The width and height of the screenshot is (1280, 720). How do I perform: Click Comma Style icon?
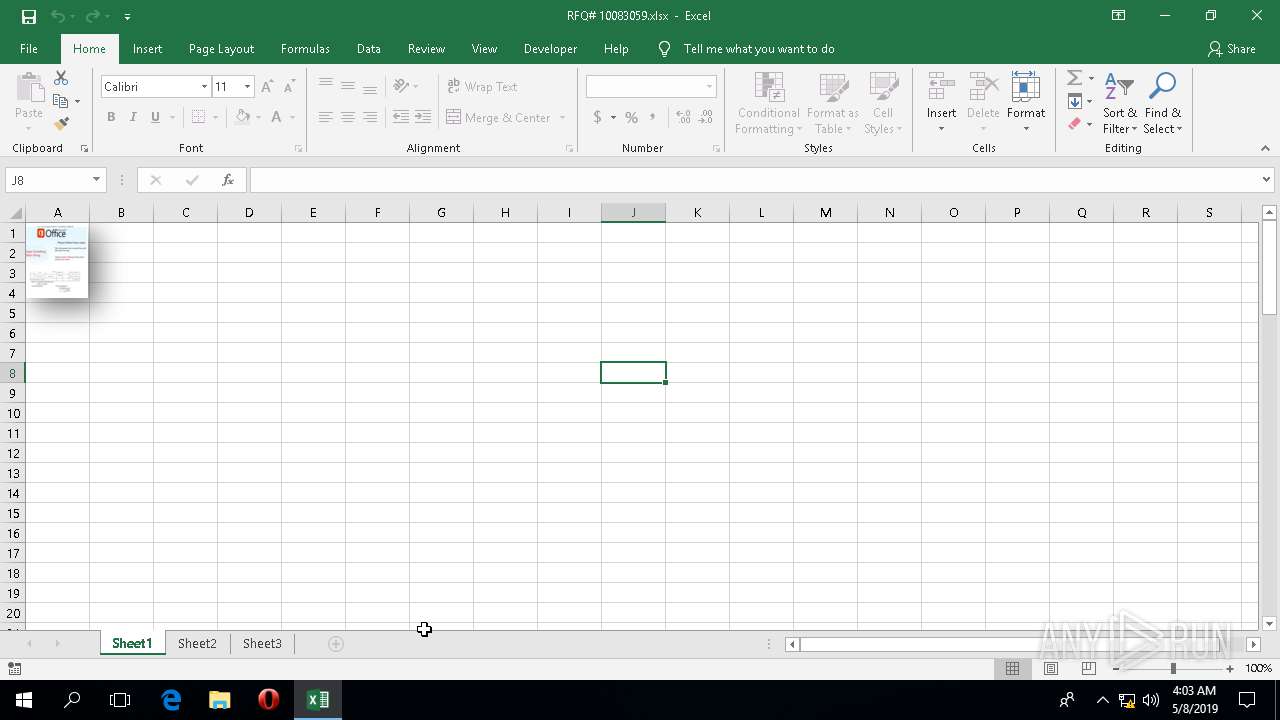[653, 117]
